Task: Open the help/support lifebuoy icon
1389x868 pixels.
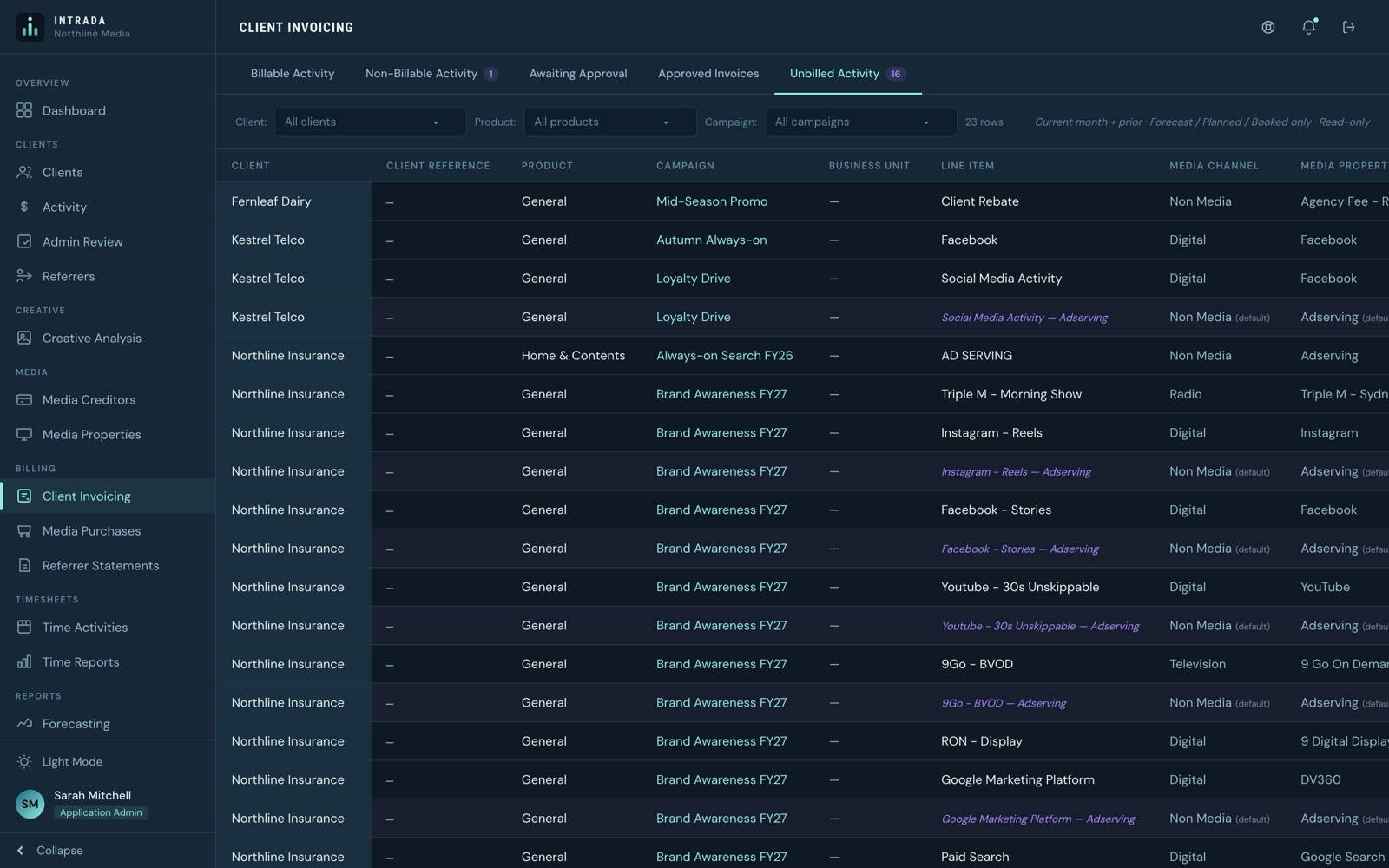Action: tap(1268, 27)
